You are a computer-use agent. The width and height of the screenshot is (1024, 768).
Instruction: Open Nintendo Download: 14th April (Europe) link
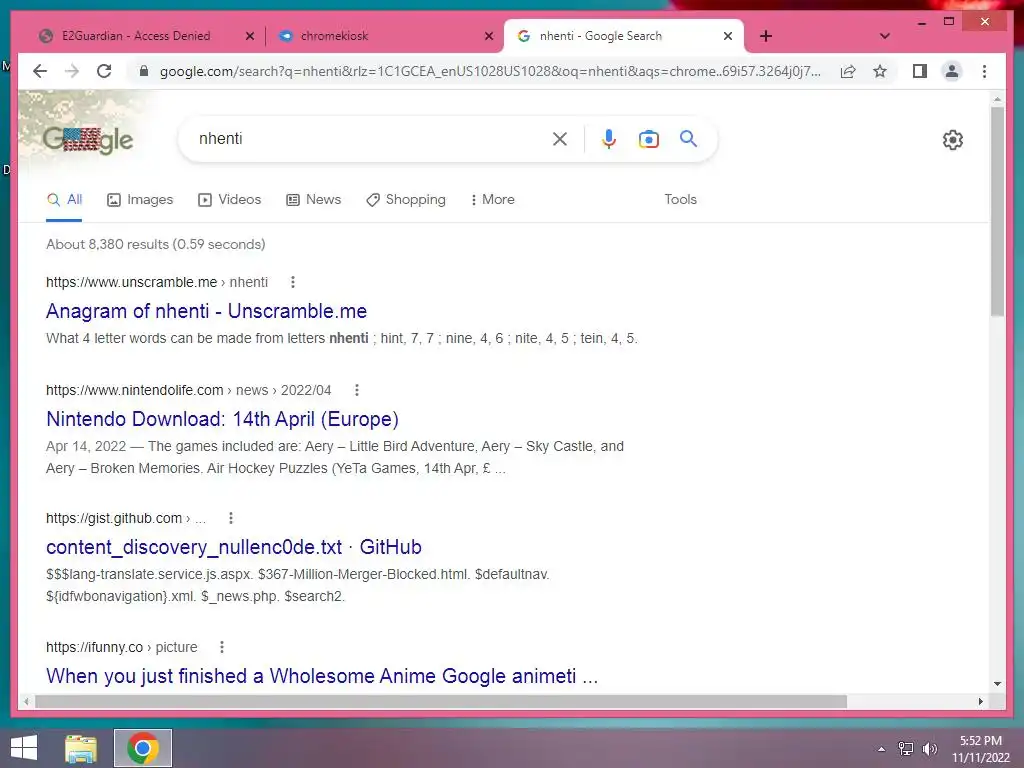222,419
